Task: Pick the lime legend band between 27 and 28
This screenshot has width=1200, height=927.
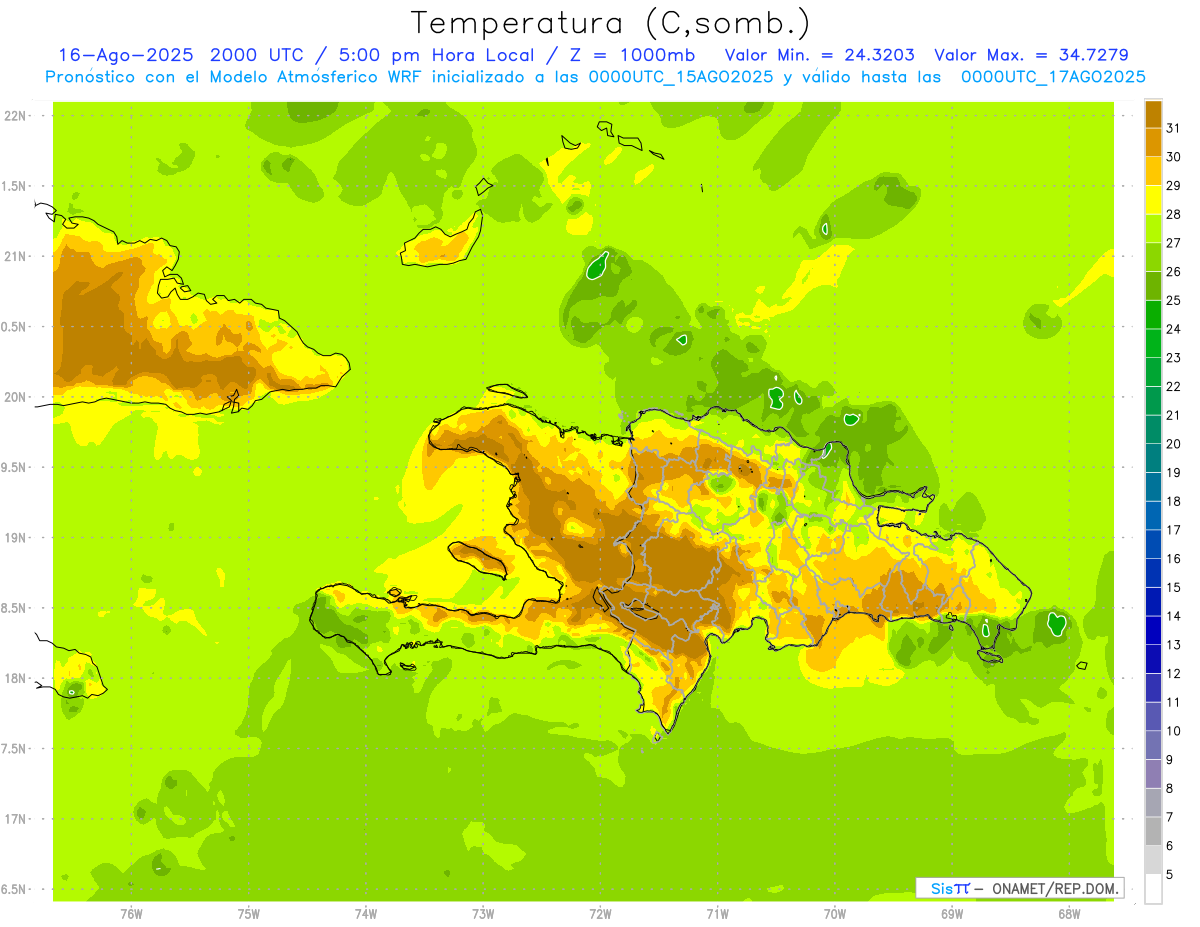Action: point(1153,228)
